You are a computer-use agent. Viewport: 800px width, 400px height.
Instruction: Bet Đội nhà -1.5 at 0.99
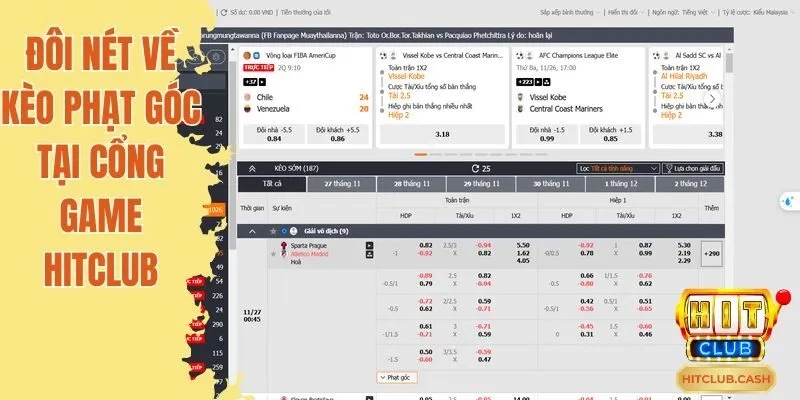(x=547, y=134)
